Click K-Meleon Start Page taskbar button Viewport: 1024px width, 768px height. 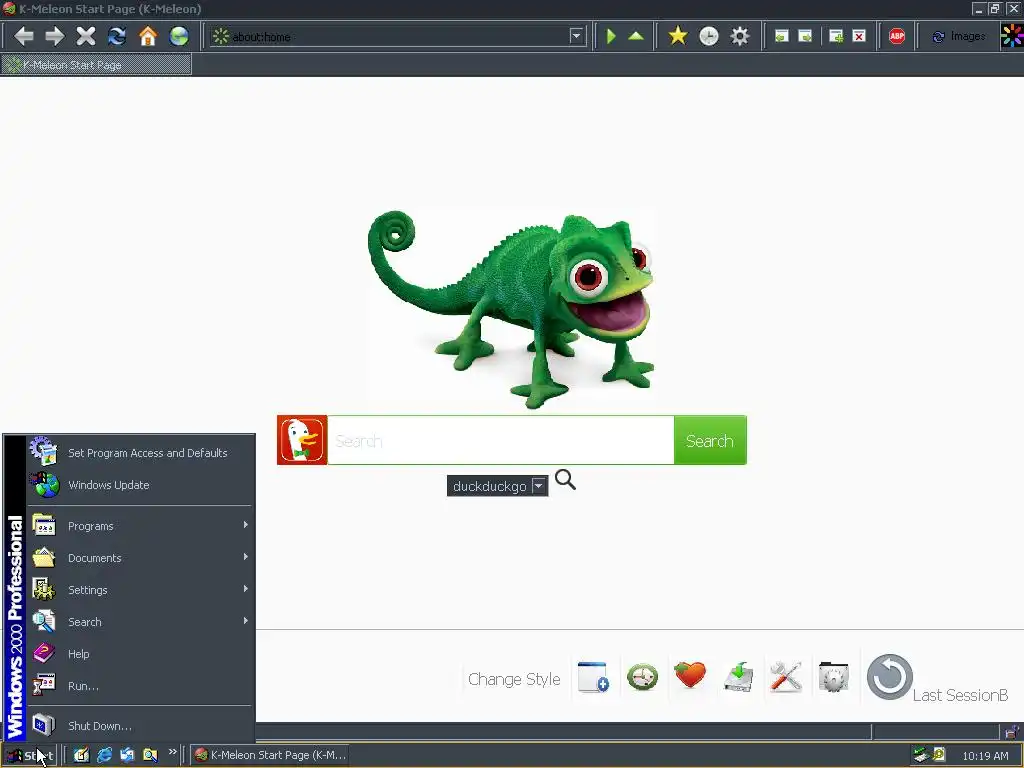click(x=270, y=756)
